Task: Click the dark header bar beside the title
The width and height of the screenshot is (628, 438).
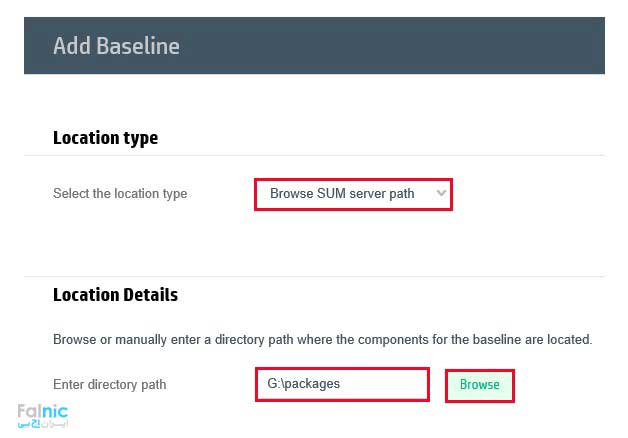Action: pyautogui.click(x=400, y=46)
